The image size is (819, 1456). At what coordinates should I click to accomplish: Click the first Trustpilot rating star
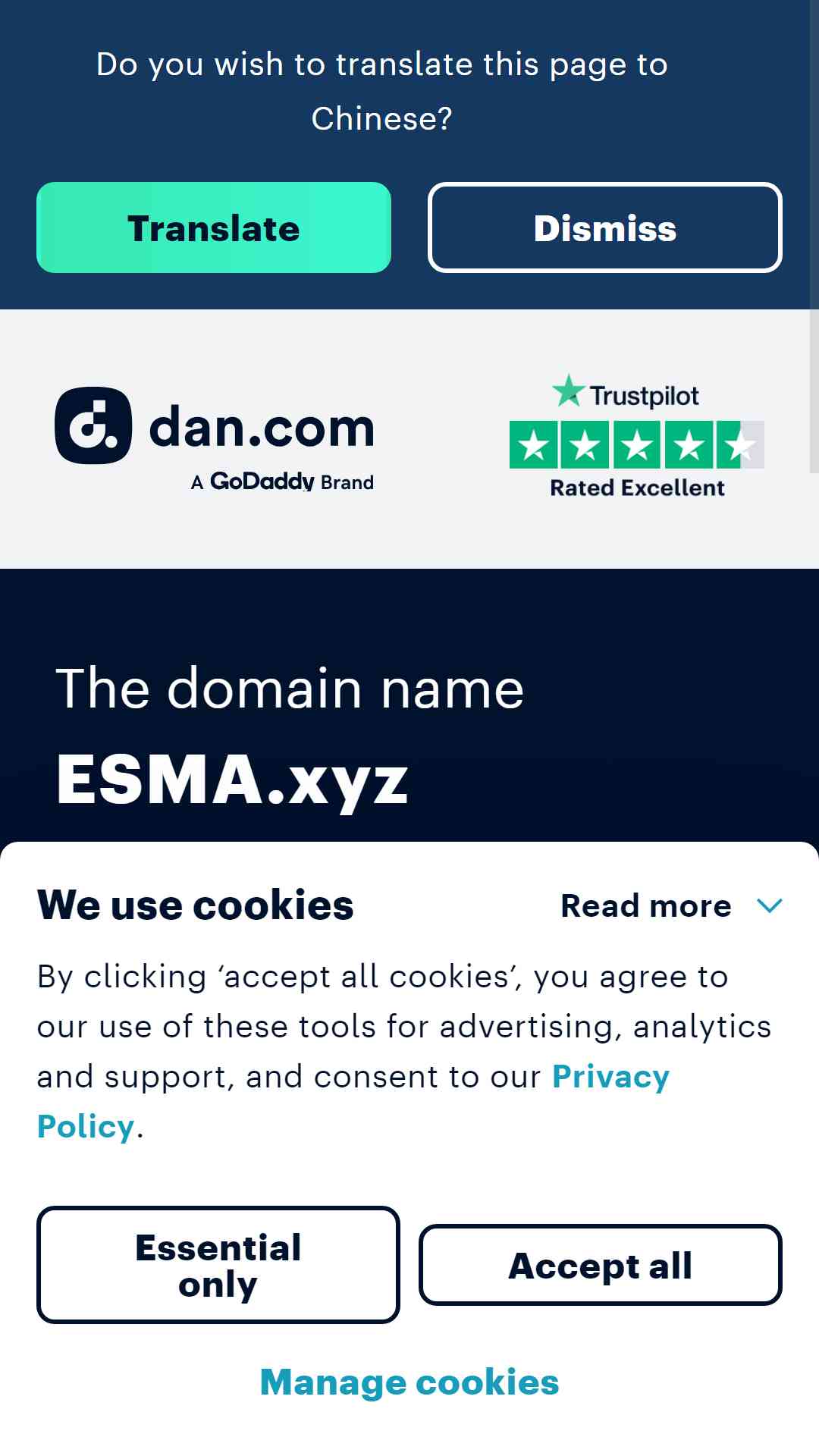pos(534,444)
